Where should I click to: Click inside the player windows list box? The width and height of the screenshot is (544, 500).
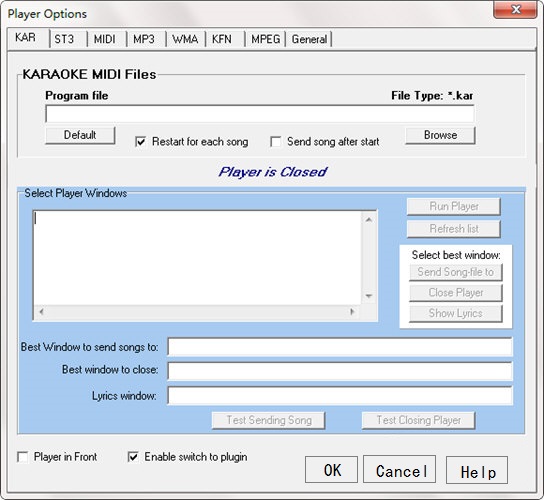[x=197, y=258]
